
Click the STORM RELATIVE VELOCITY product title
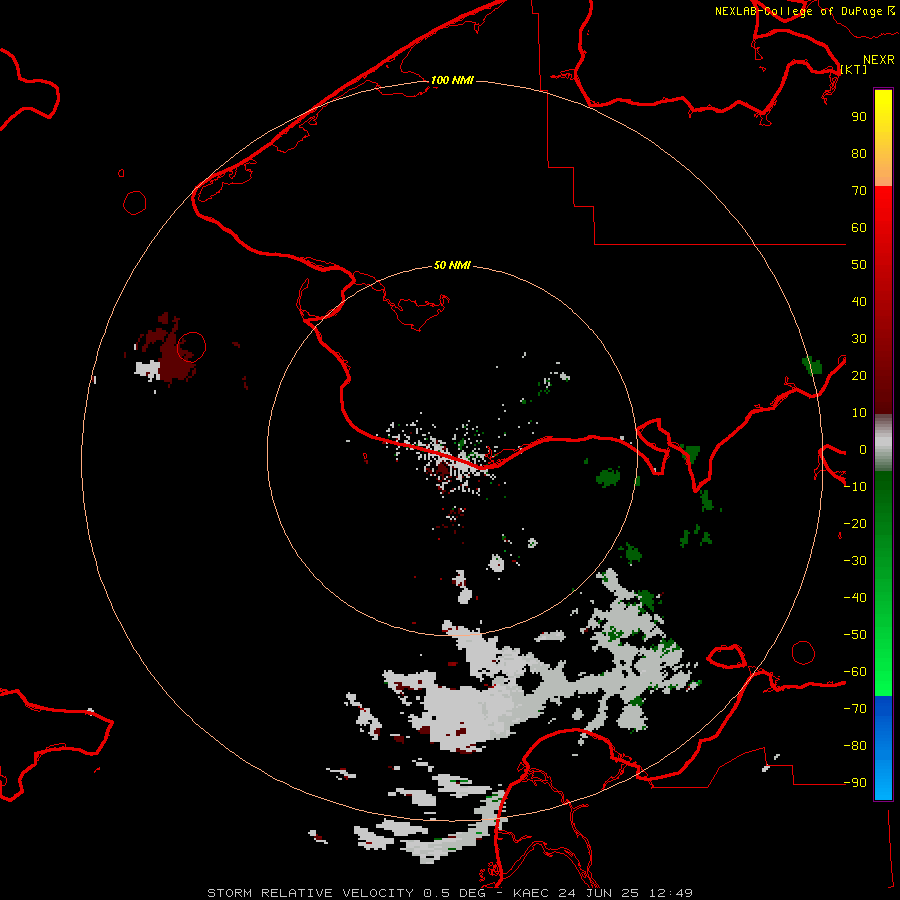[311, 893]
